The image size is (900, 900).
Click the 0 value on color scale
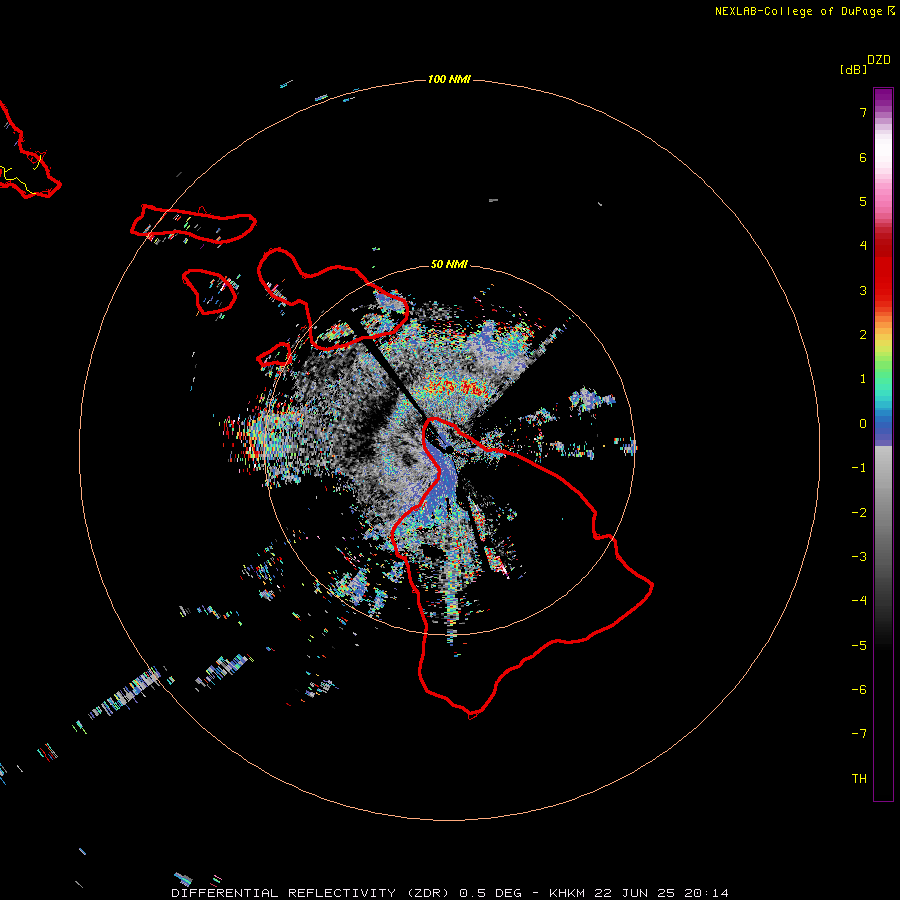(863, 424)
